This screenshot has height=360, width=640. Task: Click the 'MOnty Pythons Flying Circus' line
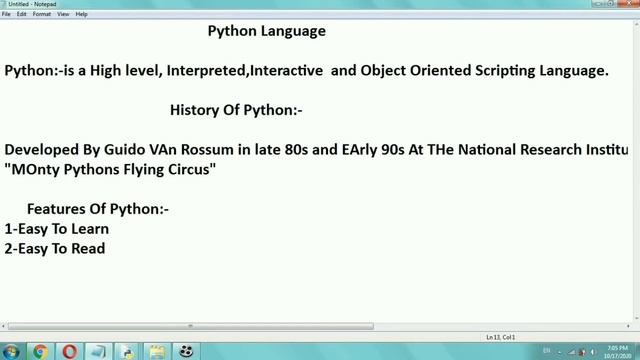pyautogui.click(x=110, y=169)
